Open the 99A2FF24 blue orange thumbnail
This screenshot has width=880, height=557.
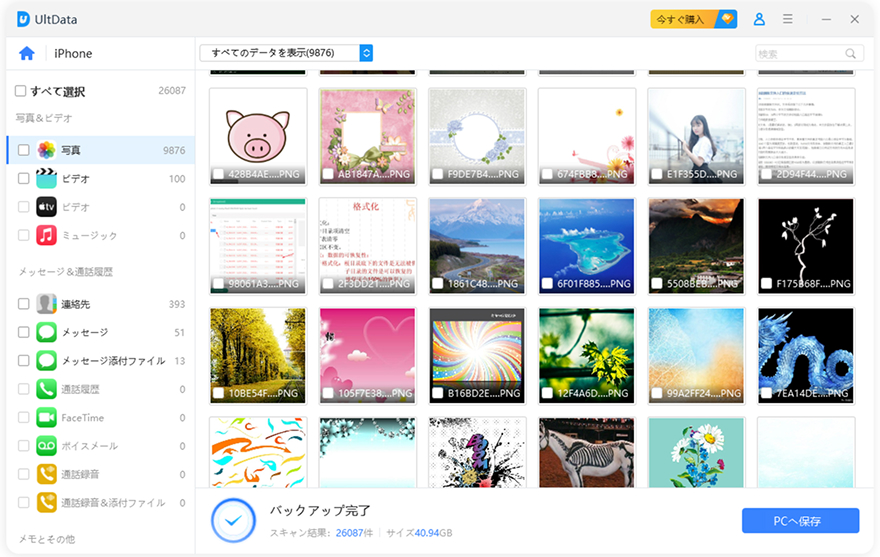click(696, 355)
